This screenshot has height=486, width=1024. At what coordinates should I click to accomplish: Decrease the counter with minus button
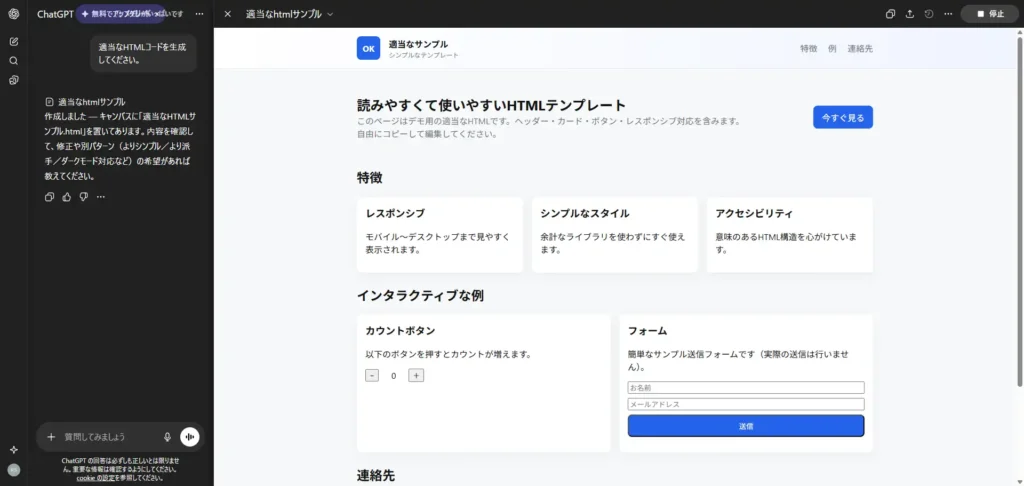pyautogui.click(x=372, y=376)
